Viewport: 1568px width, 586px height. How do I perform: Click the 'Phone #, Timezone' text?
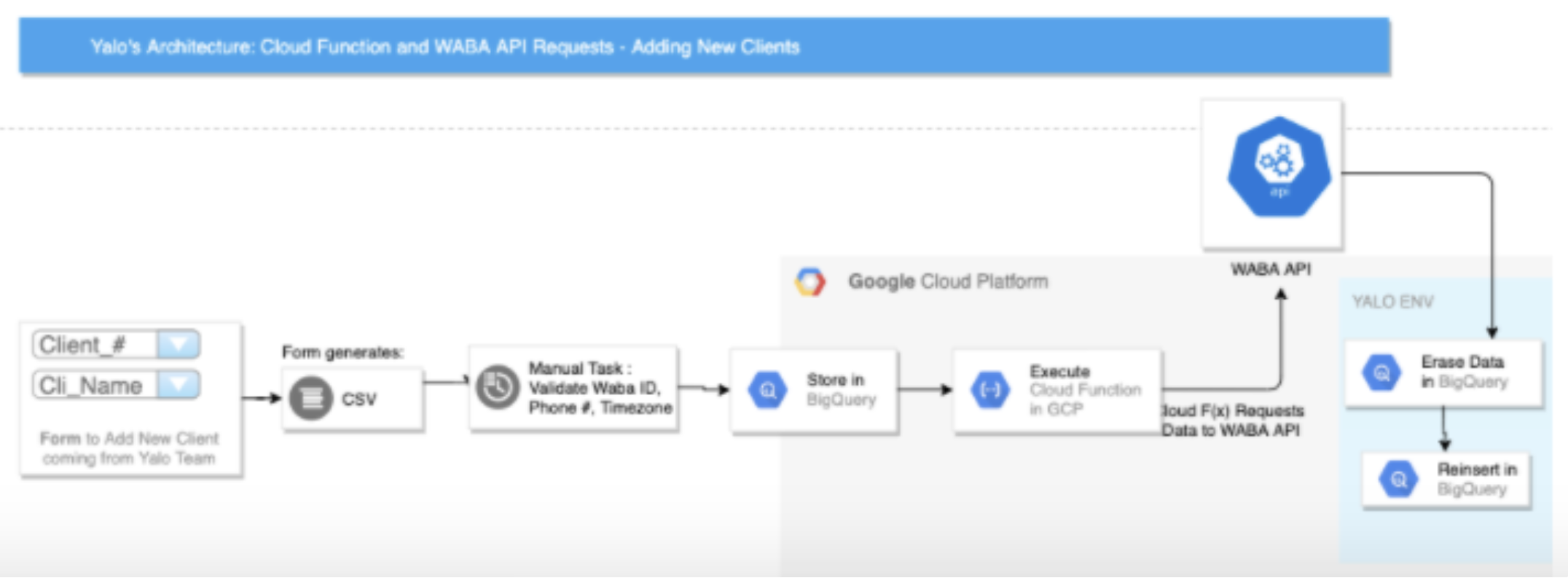600,407
